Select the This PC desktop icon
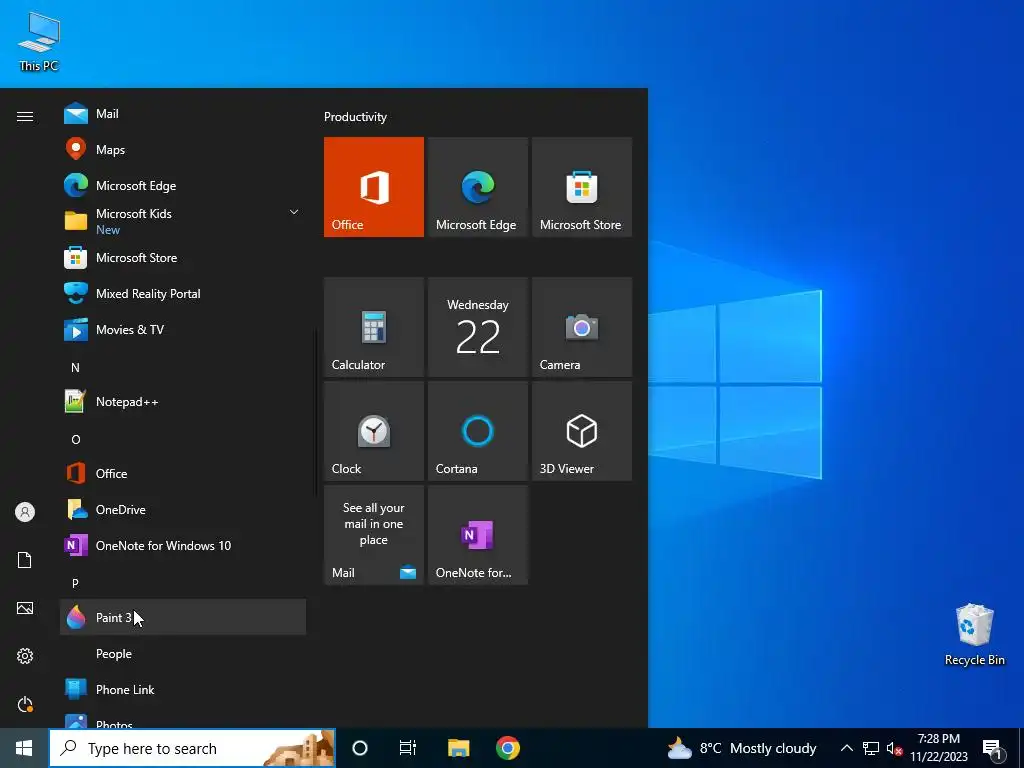 (x=39, y=42)
